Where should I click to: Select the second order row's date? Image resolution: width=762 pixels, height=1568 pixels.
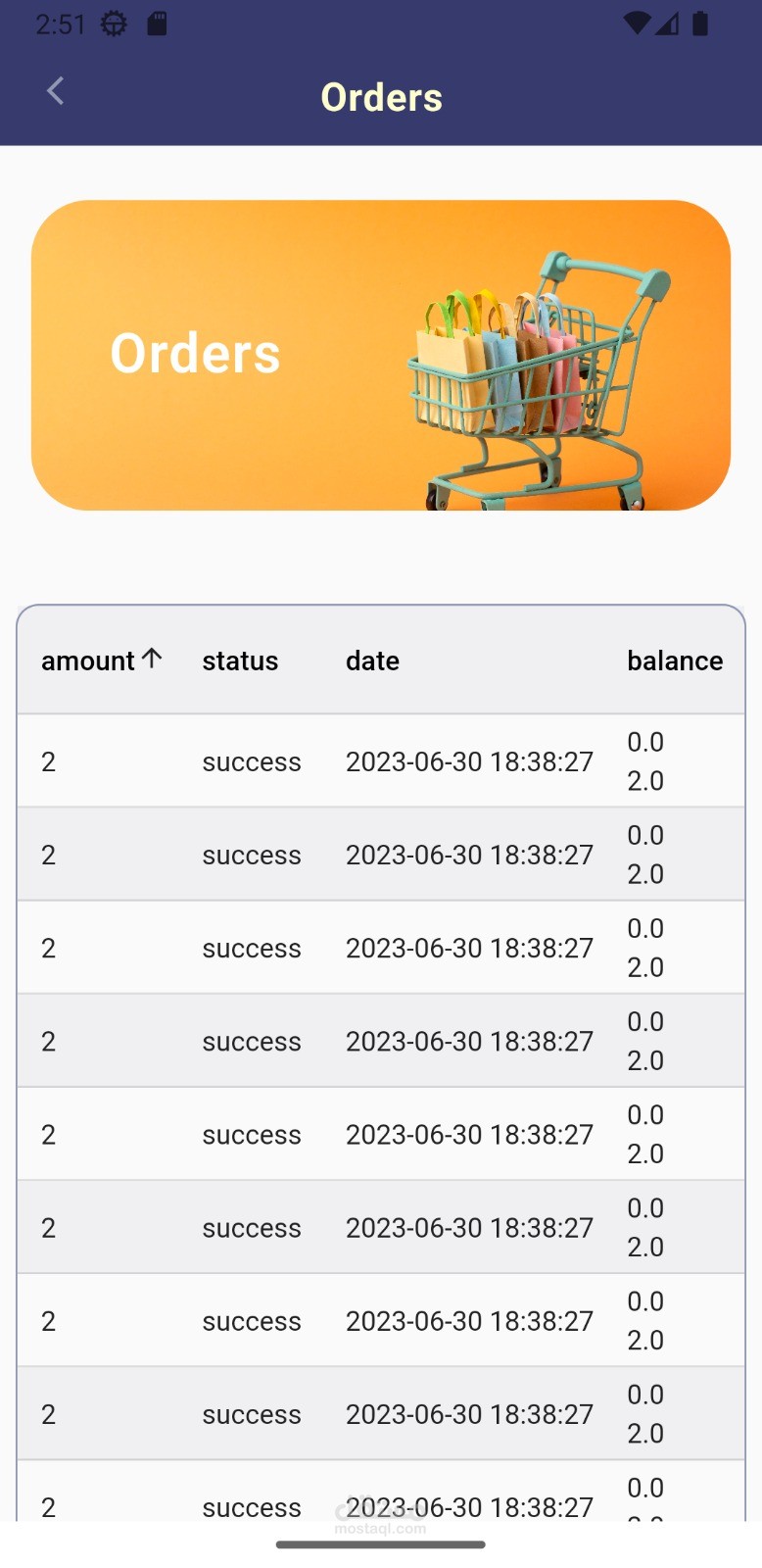tap(469, 856)
